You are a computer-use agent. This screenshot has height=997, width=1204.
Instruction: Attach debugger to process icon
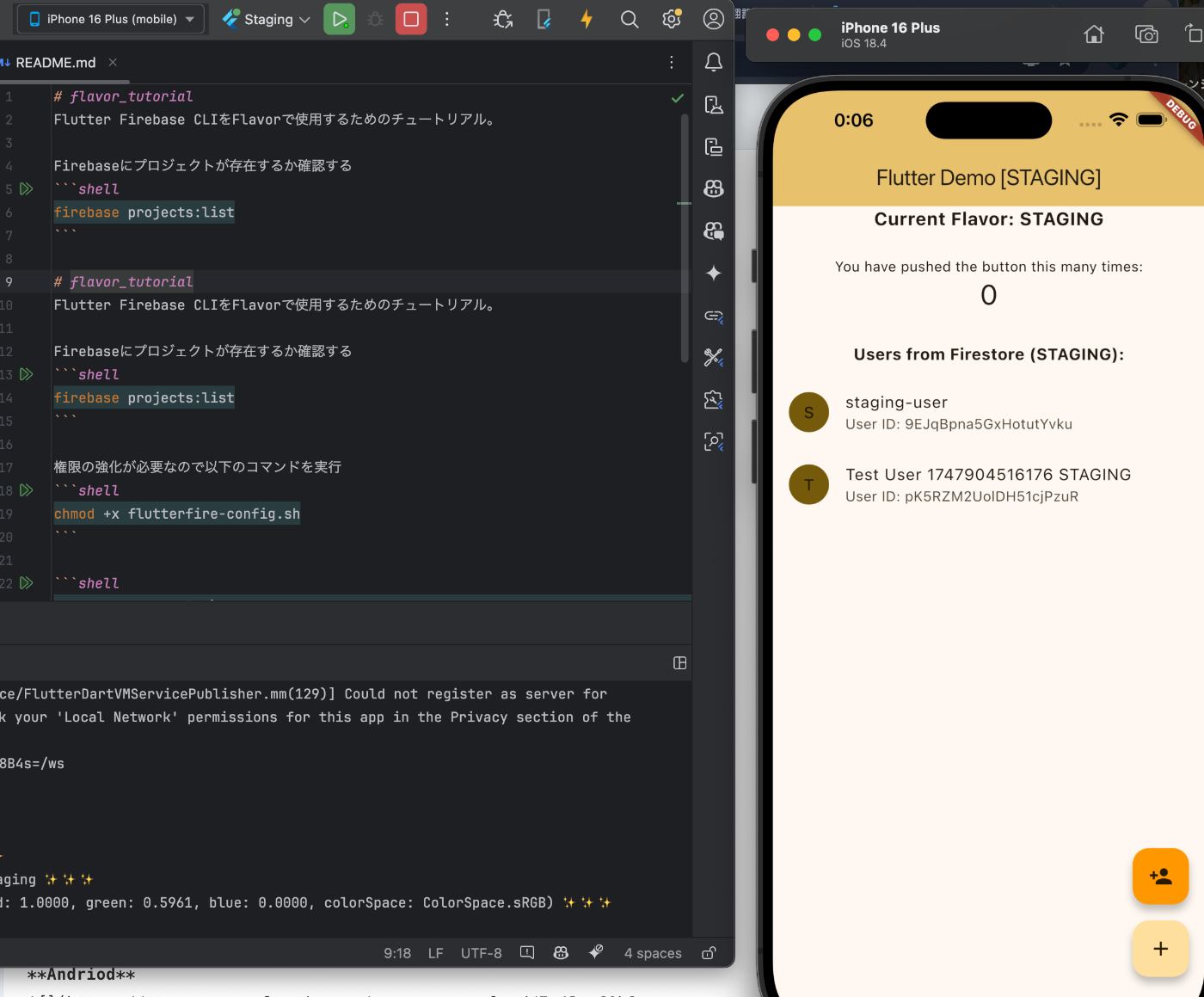[503, 19]
